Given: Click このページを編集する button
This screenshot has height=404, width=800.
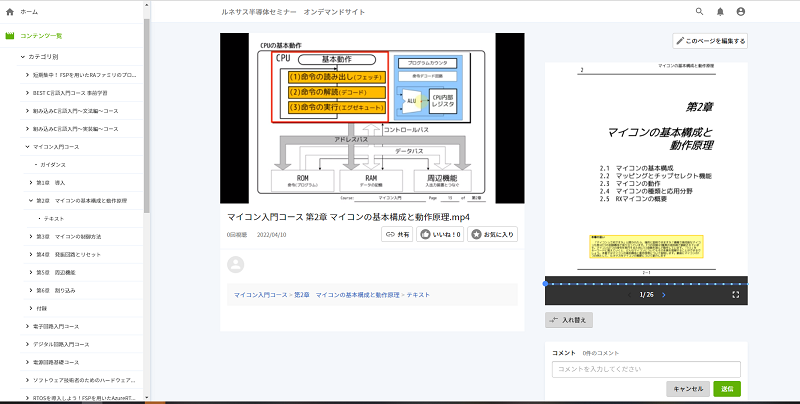Looking at the screenshot, I should coord(710,41).
